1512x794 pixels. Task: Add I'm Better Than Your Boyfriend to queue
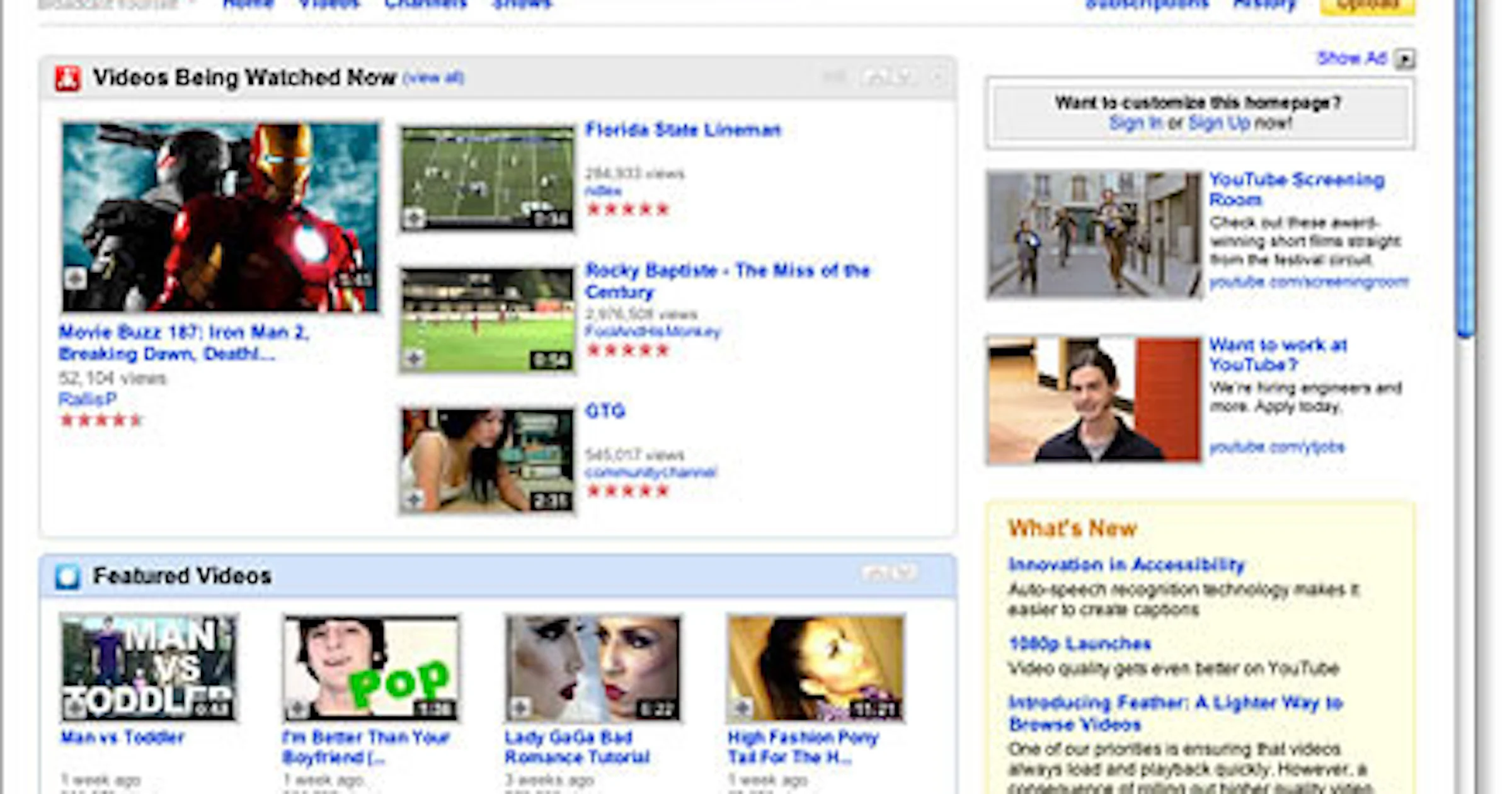point(297,708)
